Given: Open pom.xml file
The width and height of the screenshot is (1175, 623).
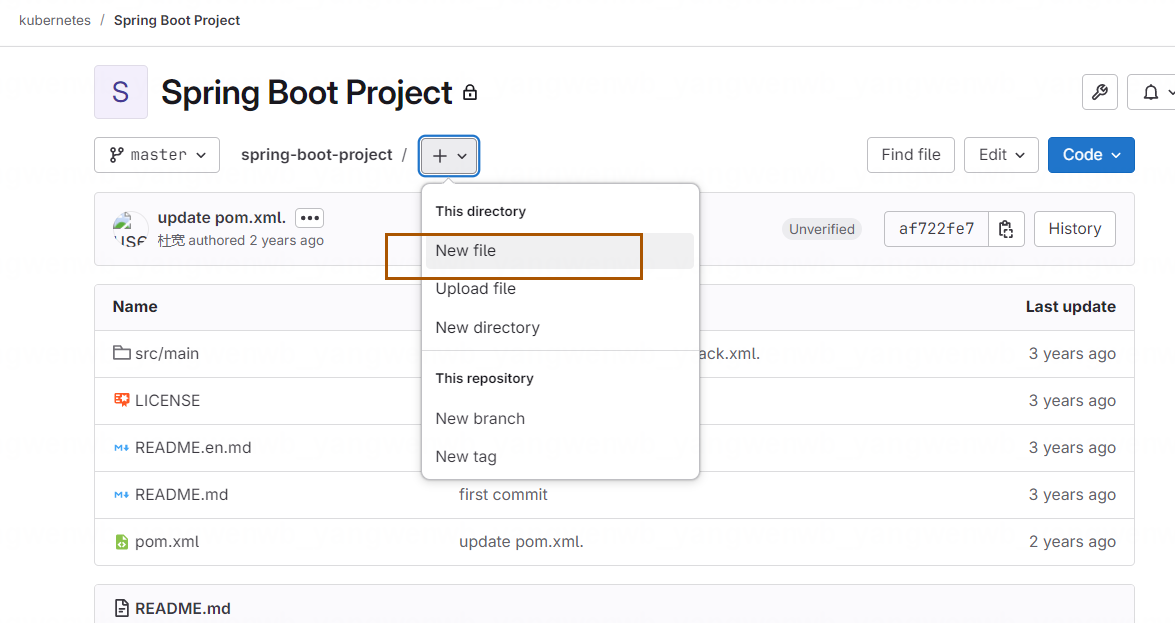Looking at the screenshot, I should 167,541.
